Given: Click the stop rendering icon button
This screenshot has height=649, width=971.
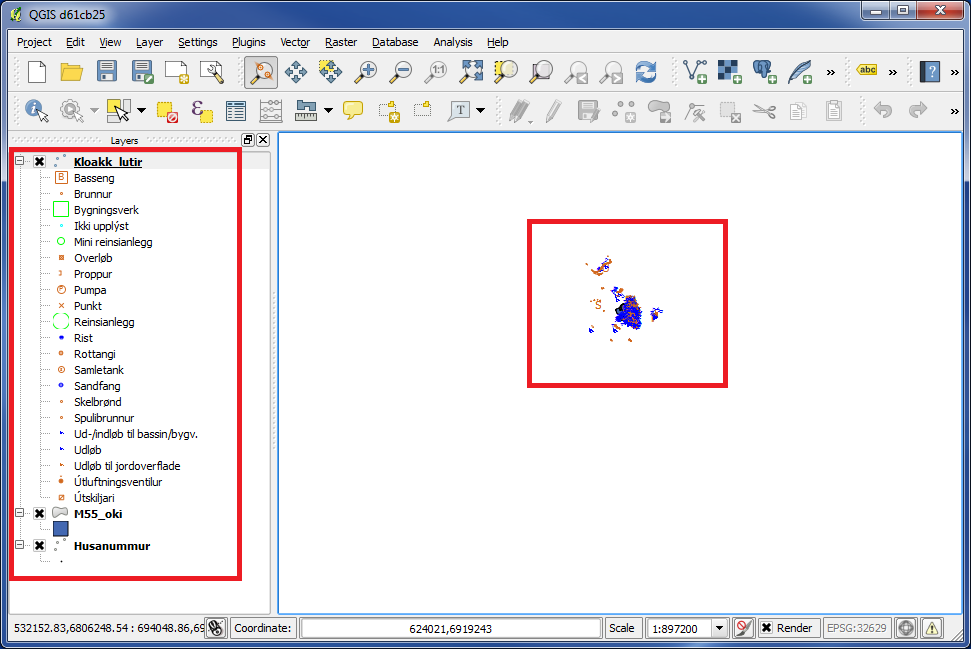Looking at the screenshot, I should pyautogui.click(x=743, y=628).
